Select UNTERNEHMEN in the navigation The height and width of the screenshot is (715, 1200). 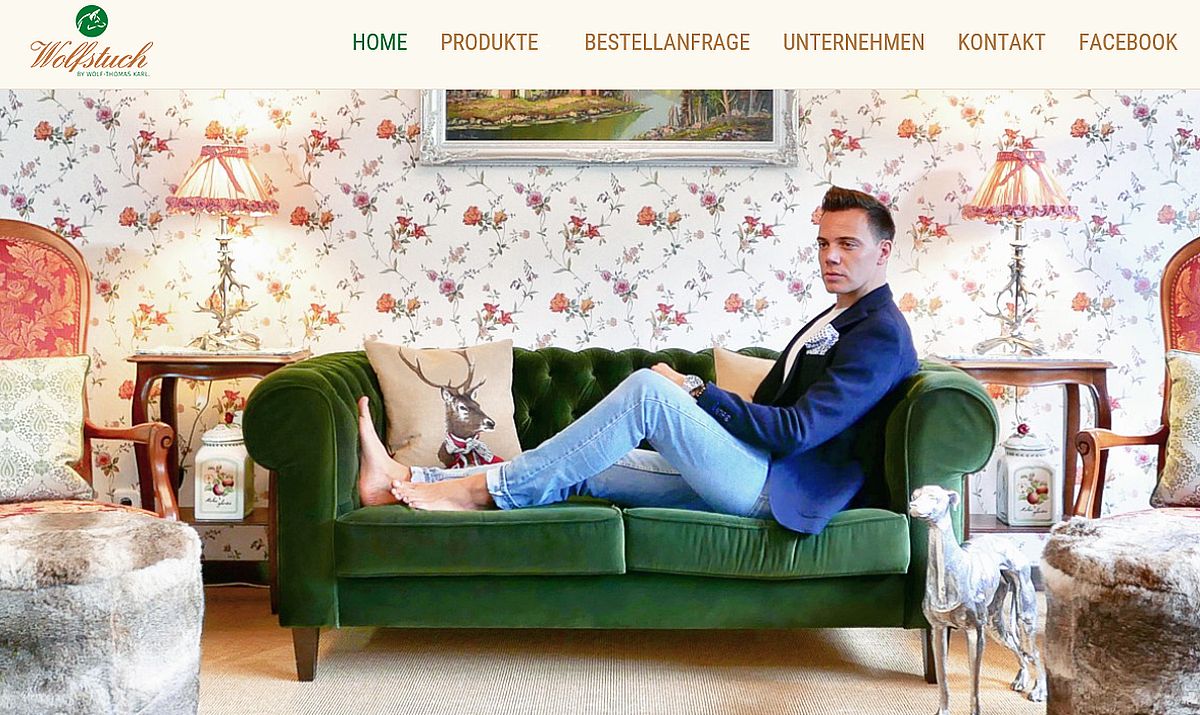853,42
